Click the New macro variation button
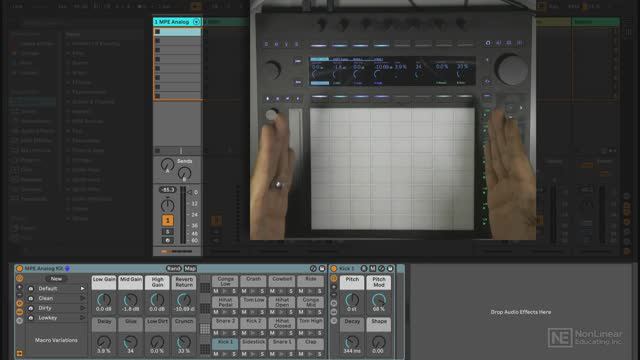 pos(56,279)
